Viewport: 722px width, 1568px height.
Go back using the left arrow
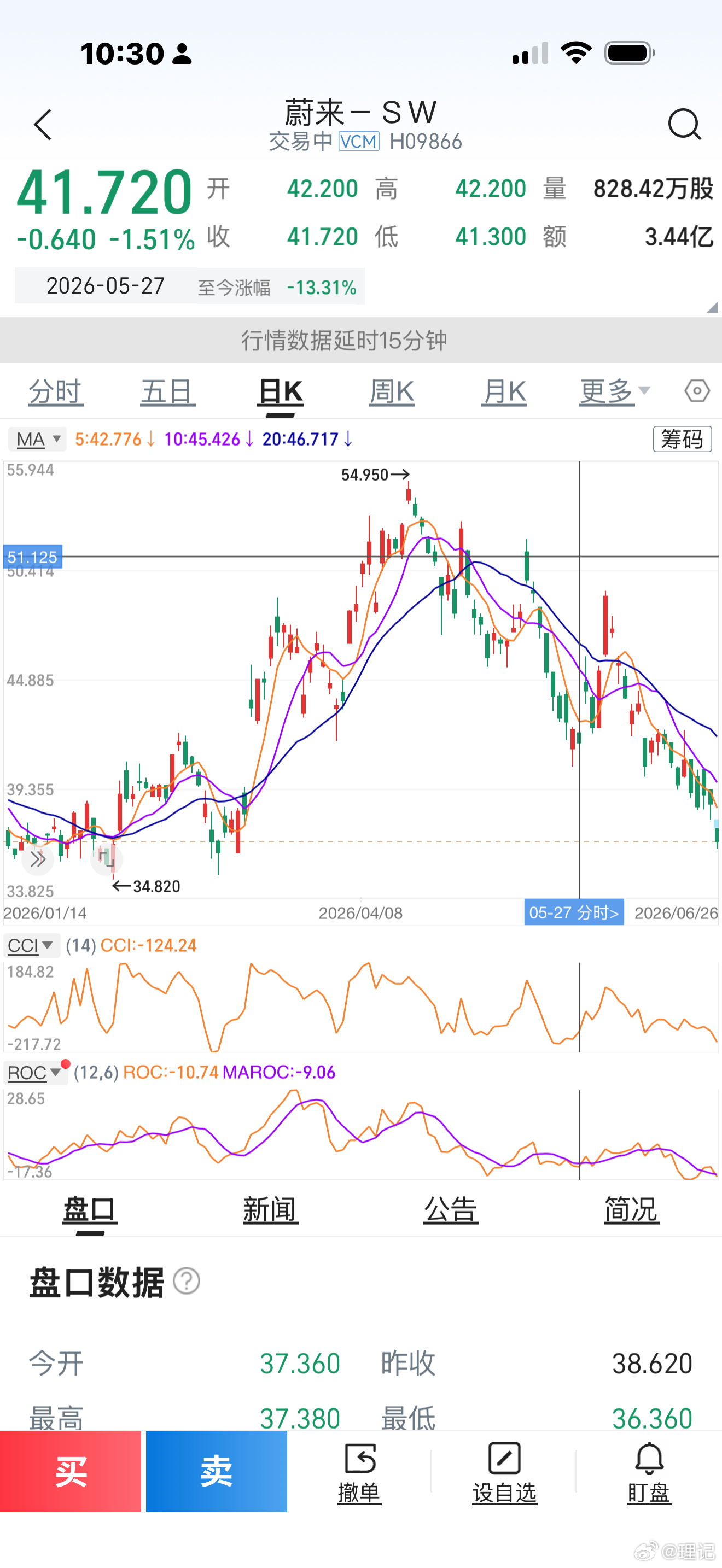pos(43,125)
